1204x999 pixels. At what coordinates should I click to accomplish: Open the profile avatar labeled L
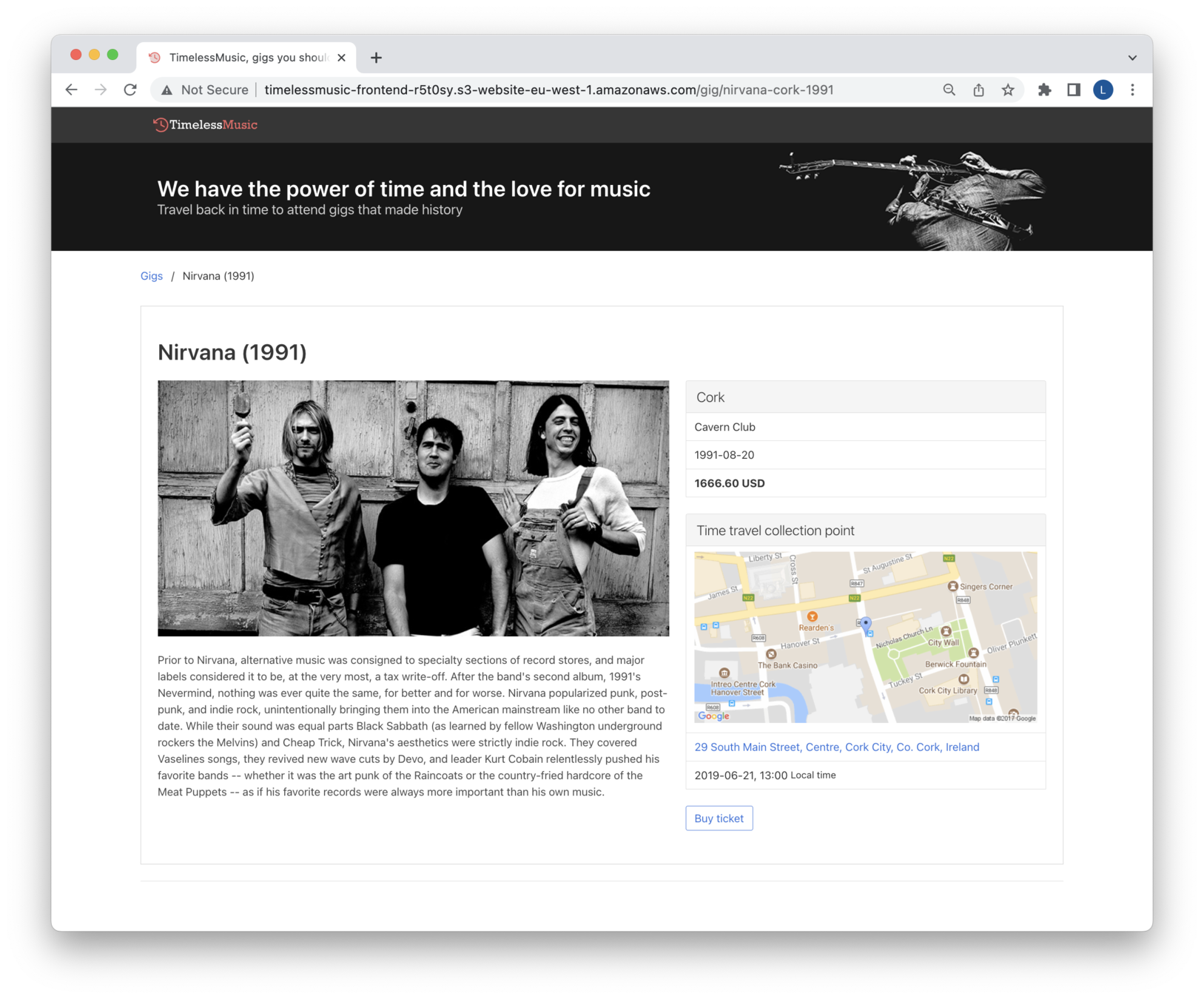[1103, 90]
